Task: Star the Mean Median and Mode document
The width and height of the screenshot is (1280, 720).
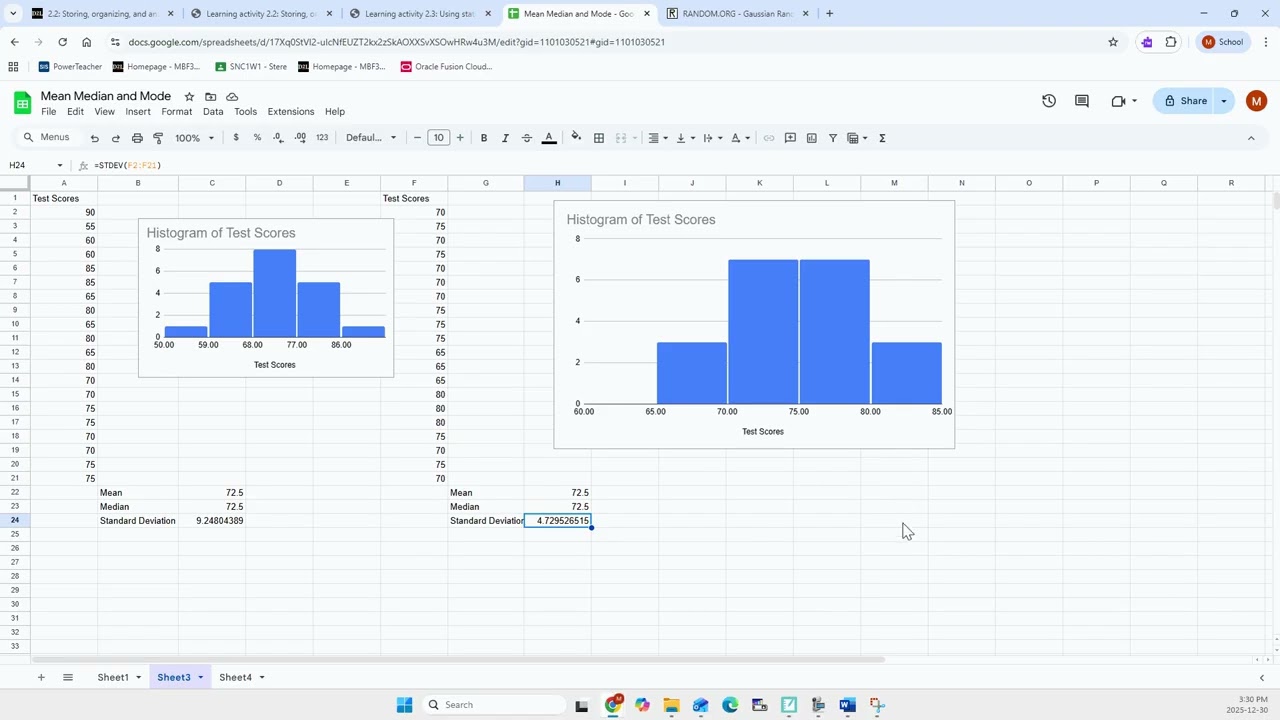Action: coord(189,97)
